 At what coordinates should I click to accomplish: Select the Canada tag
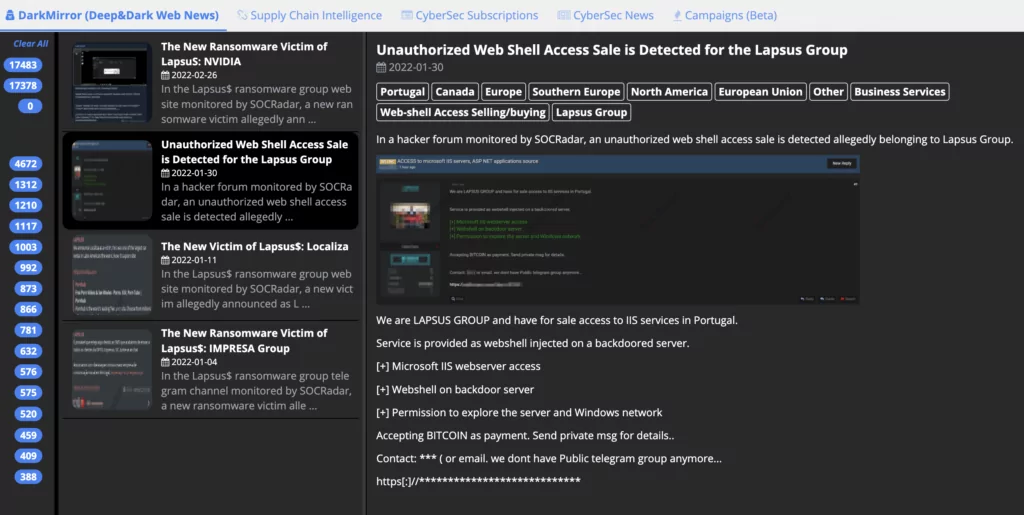[455, 92]
